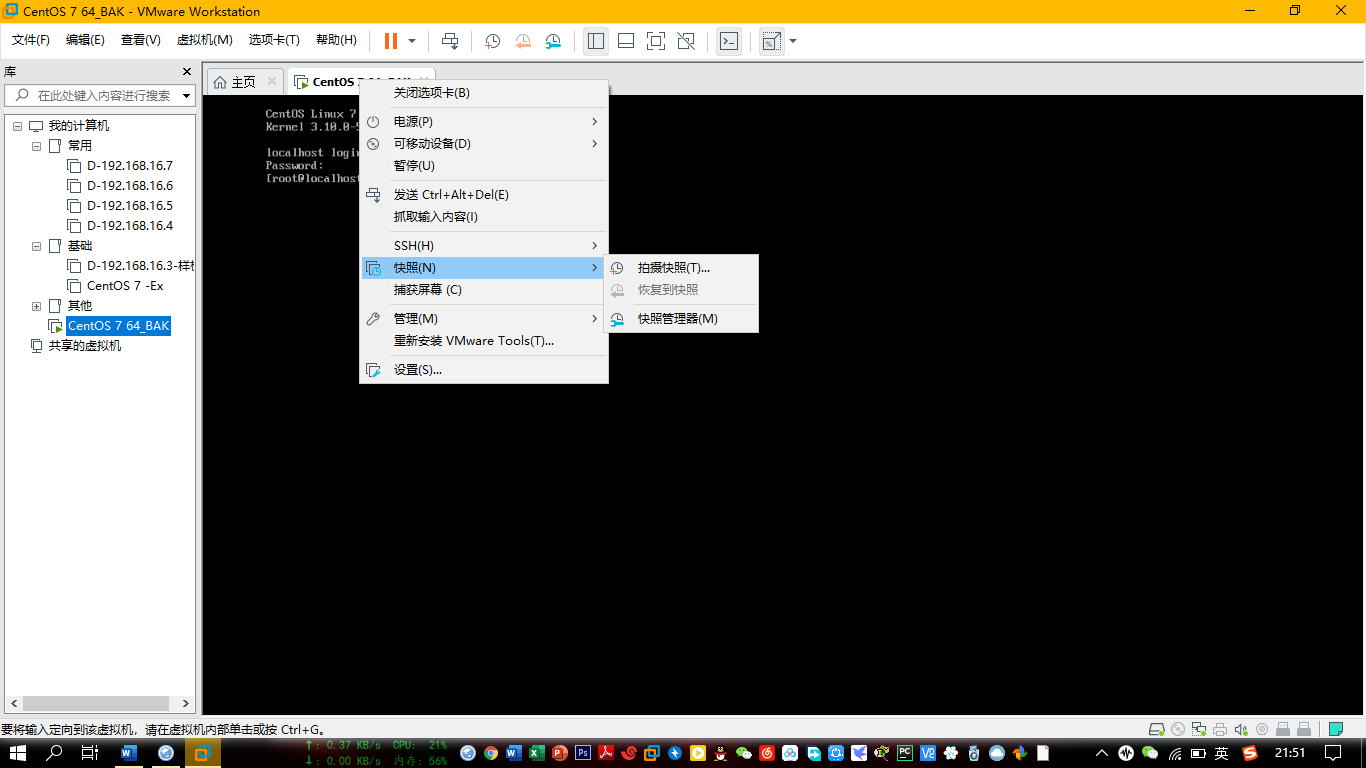Open Windows taskbar search
The height and width of the screenshot is (768, 1366).
(x=55, y=753)
